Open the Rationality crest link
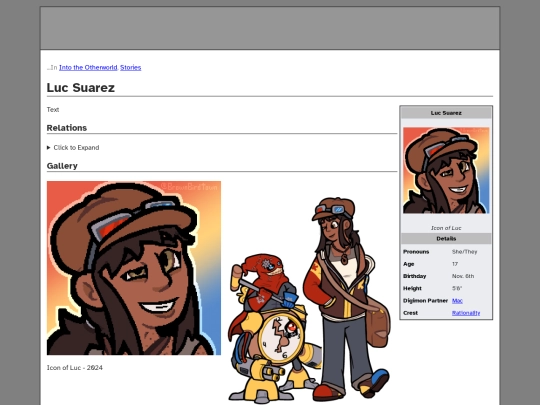 click(x=466, y=313)
